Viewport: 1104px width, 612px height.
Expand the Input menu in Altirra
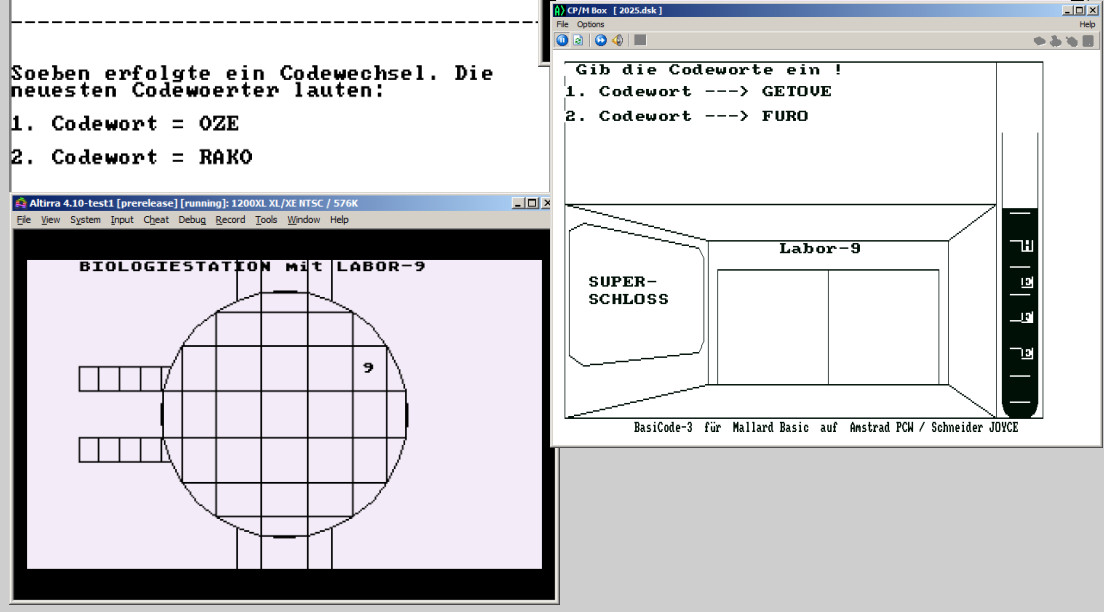[122, 220]
